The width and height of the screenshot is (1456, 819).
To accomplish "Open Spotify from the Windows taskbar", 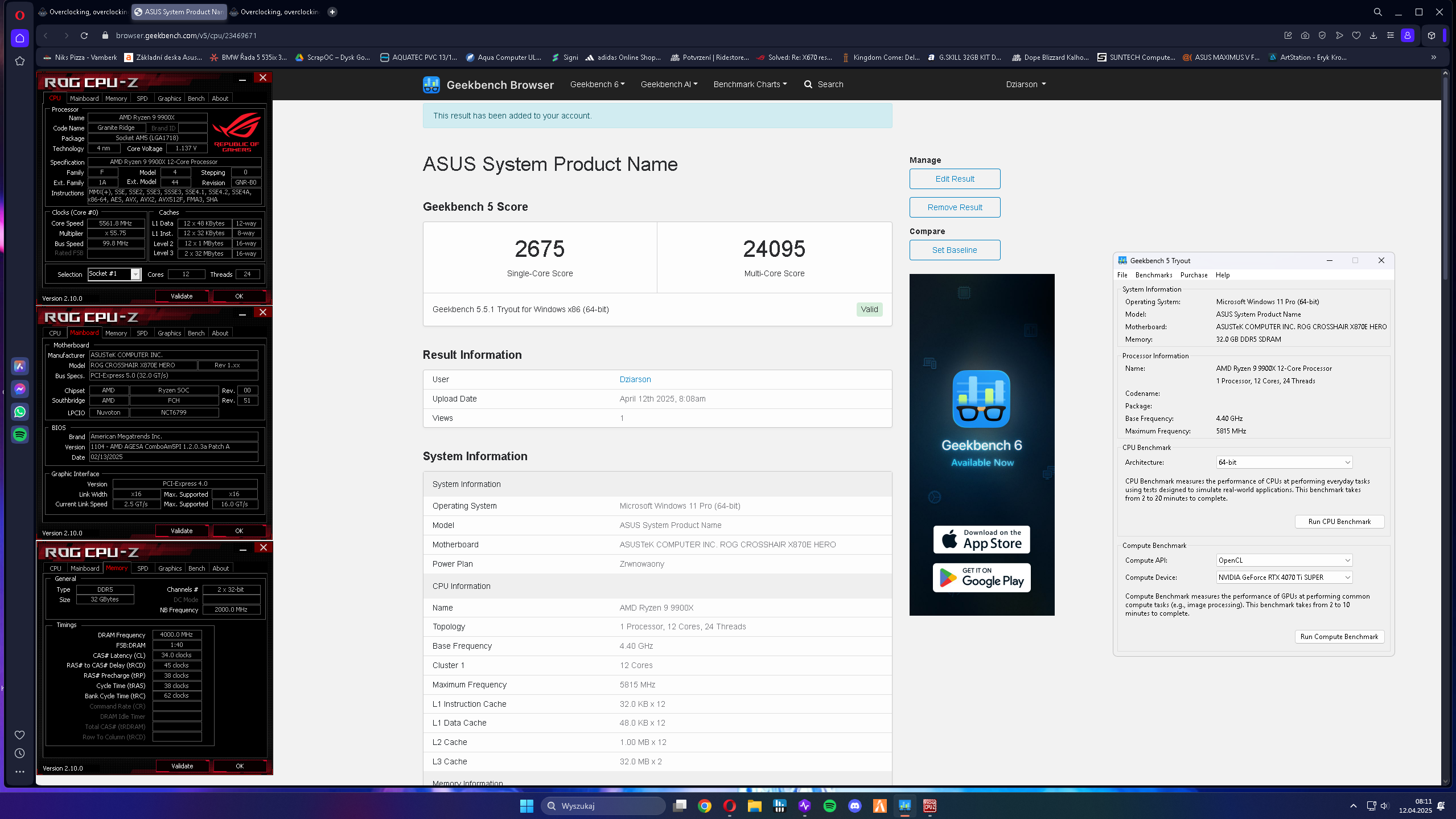I will 830,806.
